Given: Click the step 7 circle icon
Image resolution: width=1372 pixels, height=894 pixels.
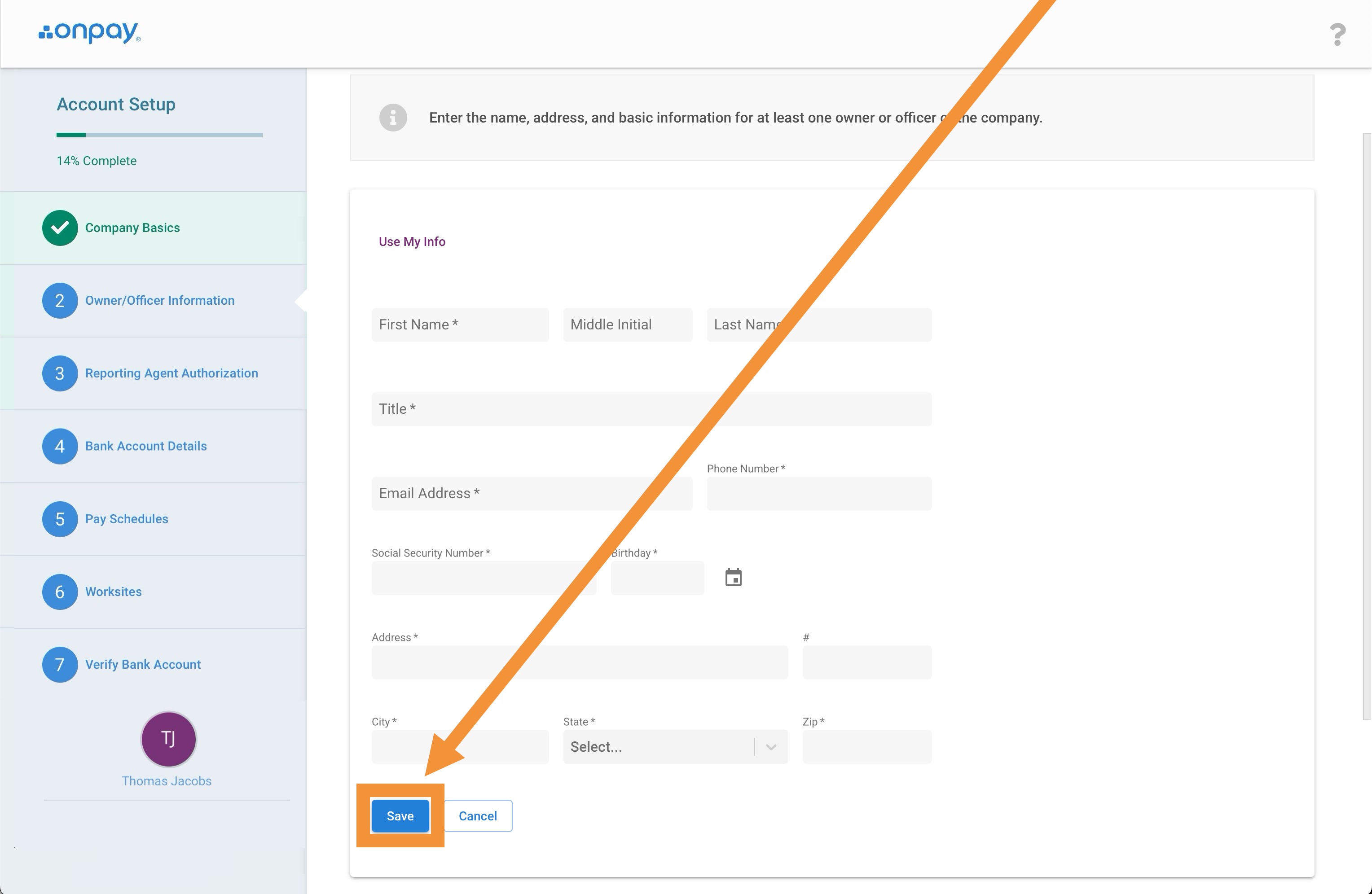Looking at the screenshot, I should click(x=60, y=664).
